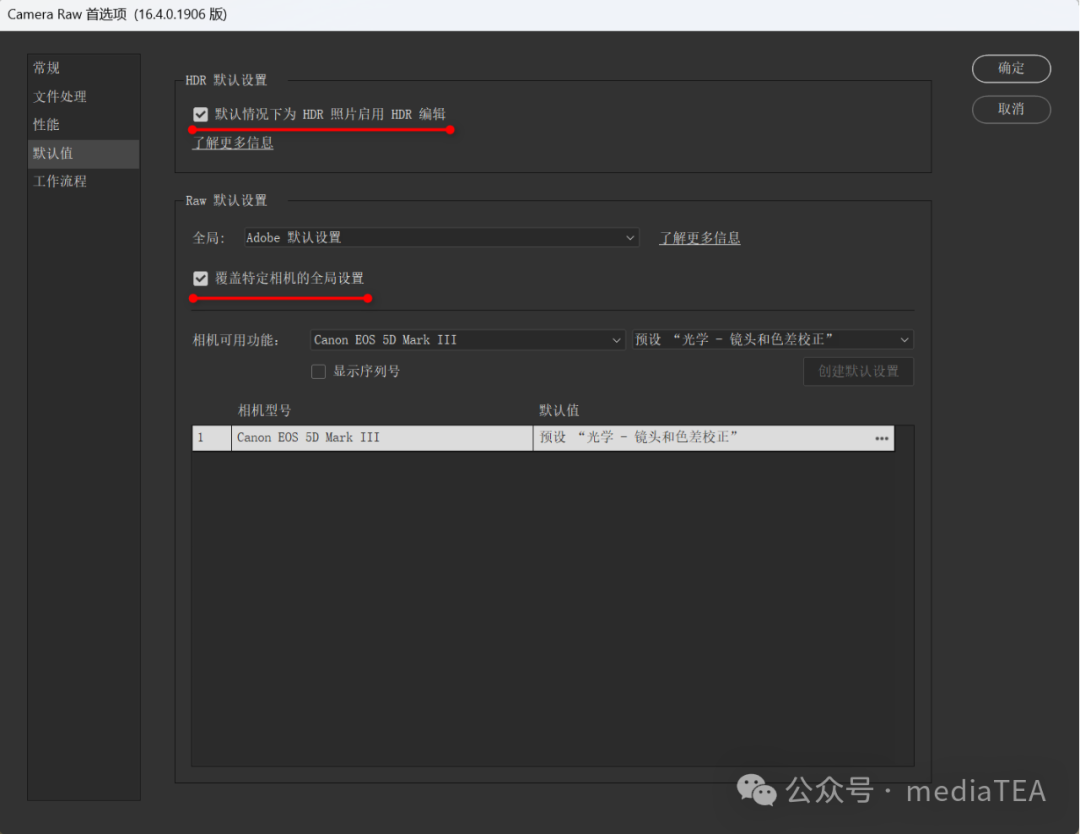Click the 确定 button

[1011, 68]
